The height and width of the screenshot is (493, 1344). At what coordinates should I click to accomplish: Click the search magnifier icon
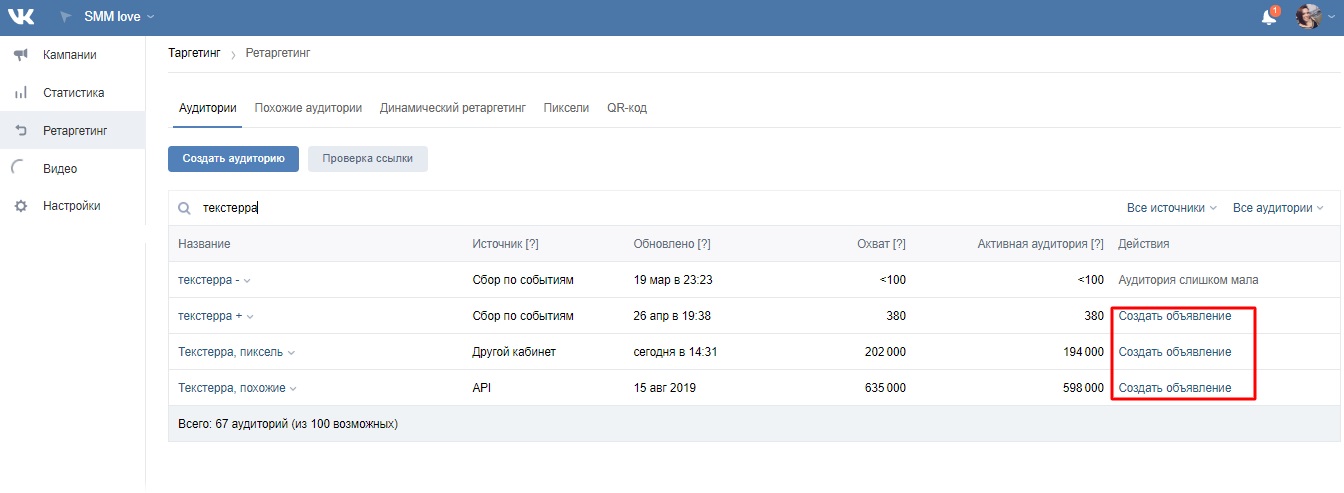[x=184, y=209]
